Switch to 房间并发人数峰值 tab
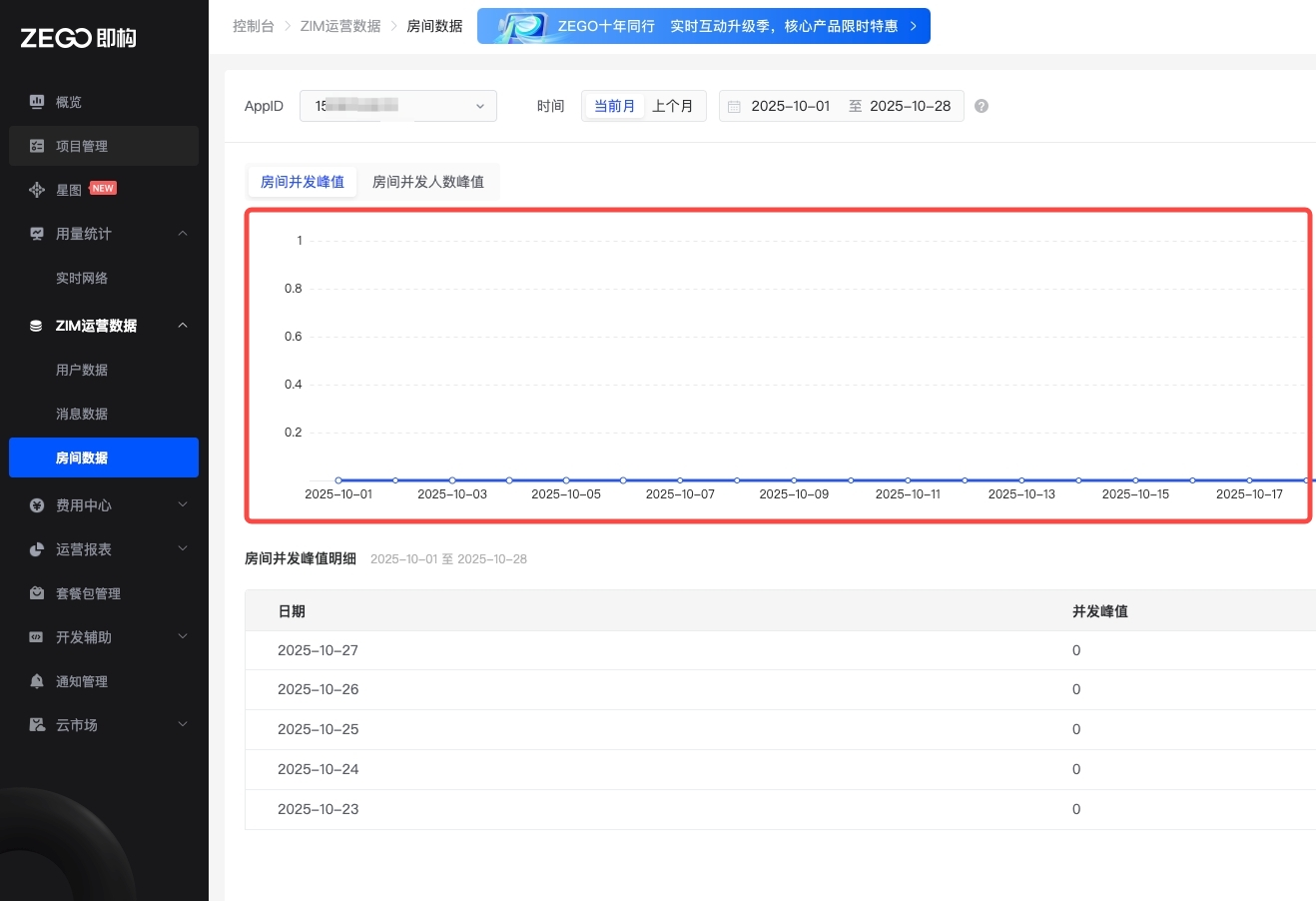Image resolution: width=1316 pixels, height=901 pixels. pos(427,182)
